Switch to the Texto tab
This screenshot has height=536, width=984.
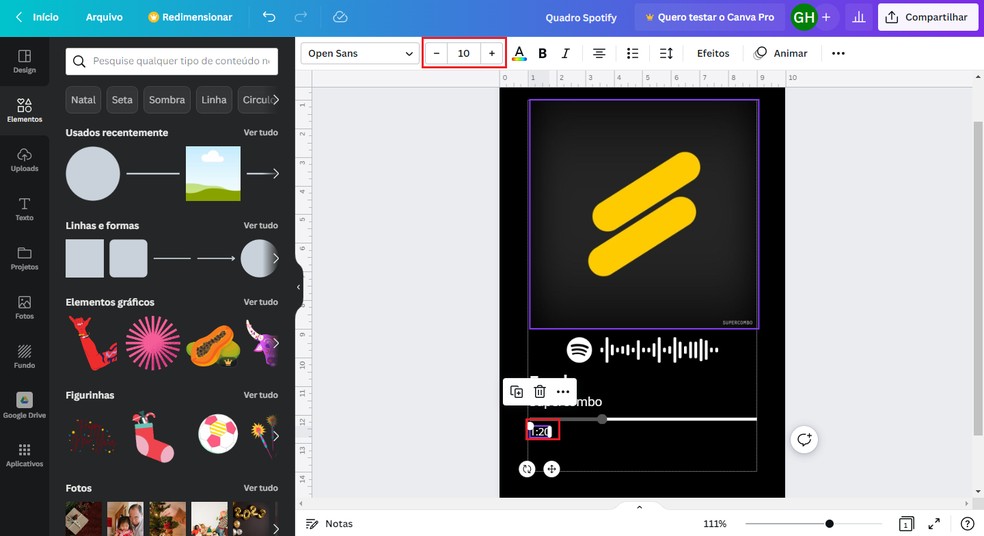coord(24,208)
